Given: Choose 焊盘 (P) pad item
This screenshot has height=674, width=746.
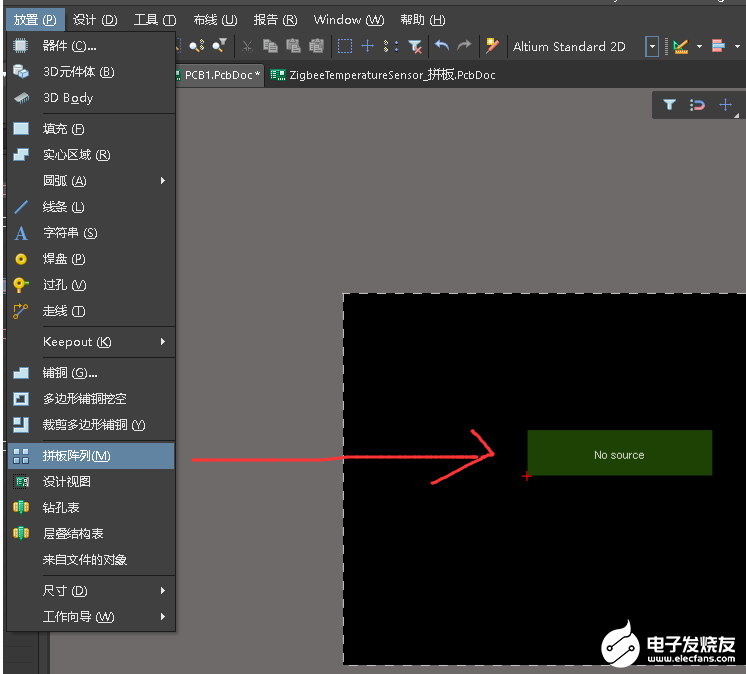Looking at the screenshot, I should 91,259.
